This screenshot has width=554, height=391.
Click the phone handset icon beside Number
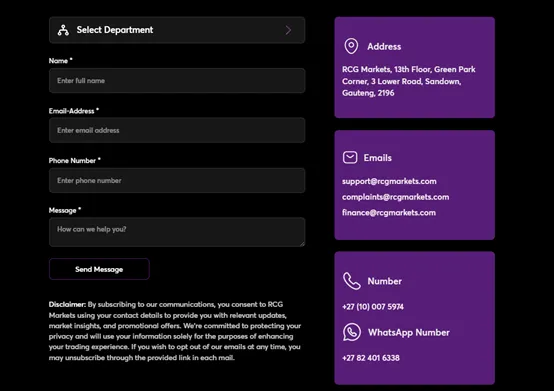352,281
